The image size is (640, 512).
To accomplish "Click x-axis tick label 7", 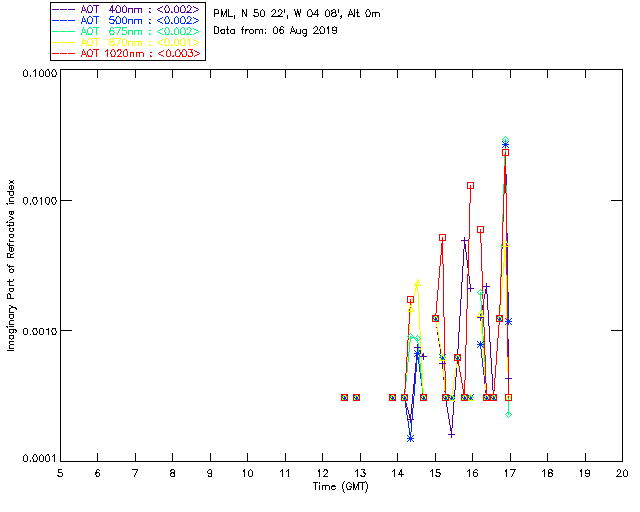I will 135,473.
